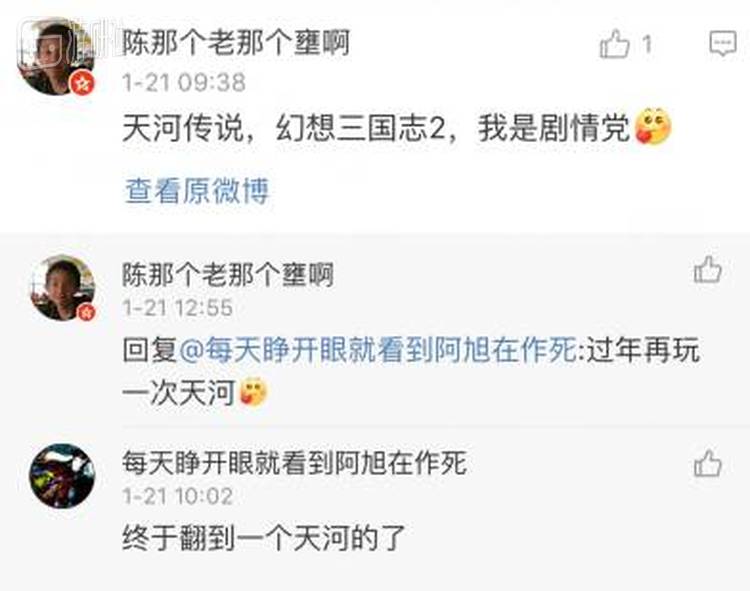Viewport: 750px width, 591px height.
Task: Tap the emoji after 一次天河
Action: click(x=254, y=392)
